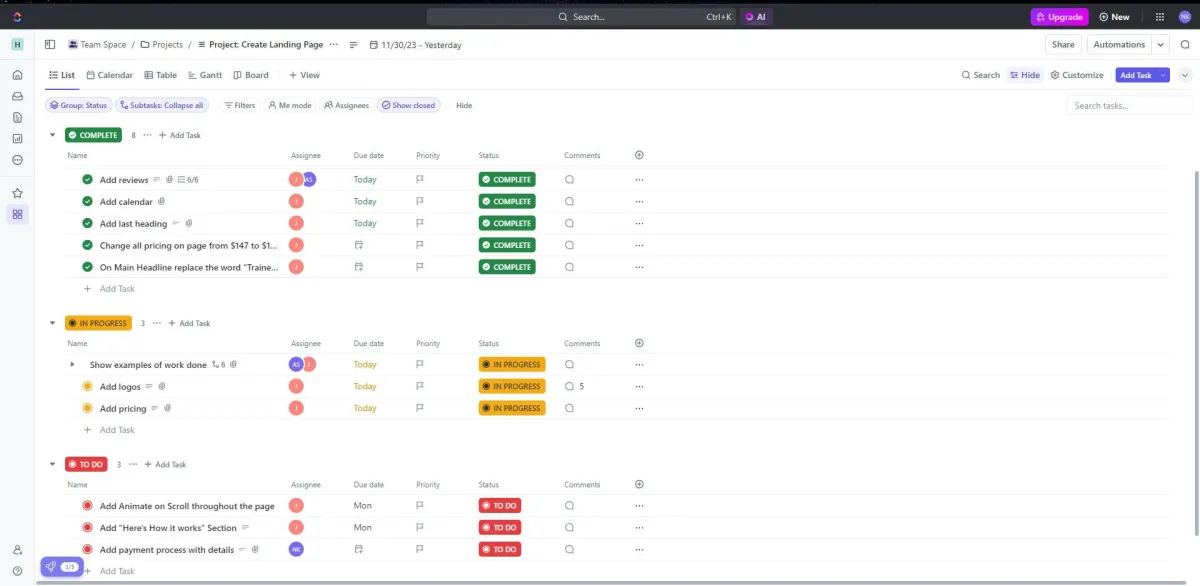The height and width of the screenshot is (586, 1200).
Task: Change the COMPLETE status of Add reviews
Action: 507,180
